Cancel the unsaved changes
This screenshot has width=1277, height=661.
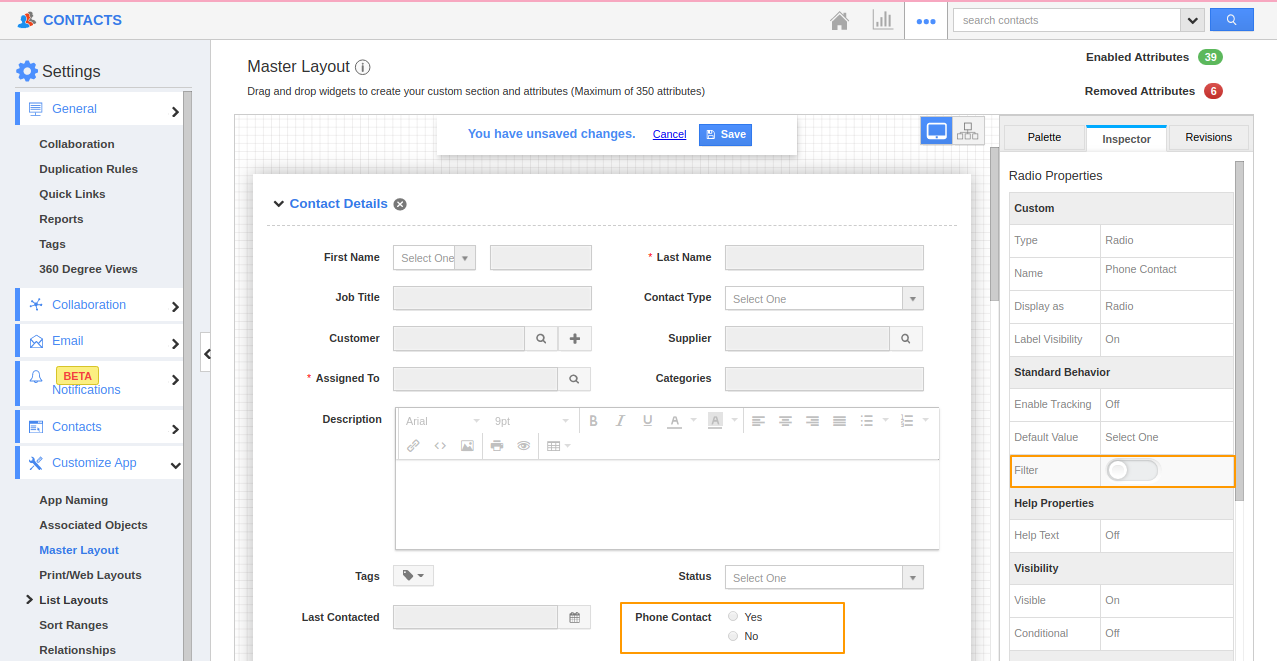click(x=669, y=134)
